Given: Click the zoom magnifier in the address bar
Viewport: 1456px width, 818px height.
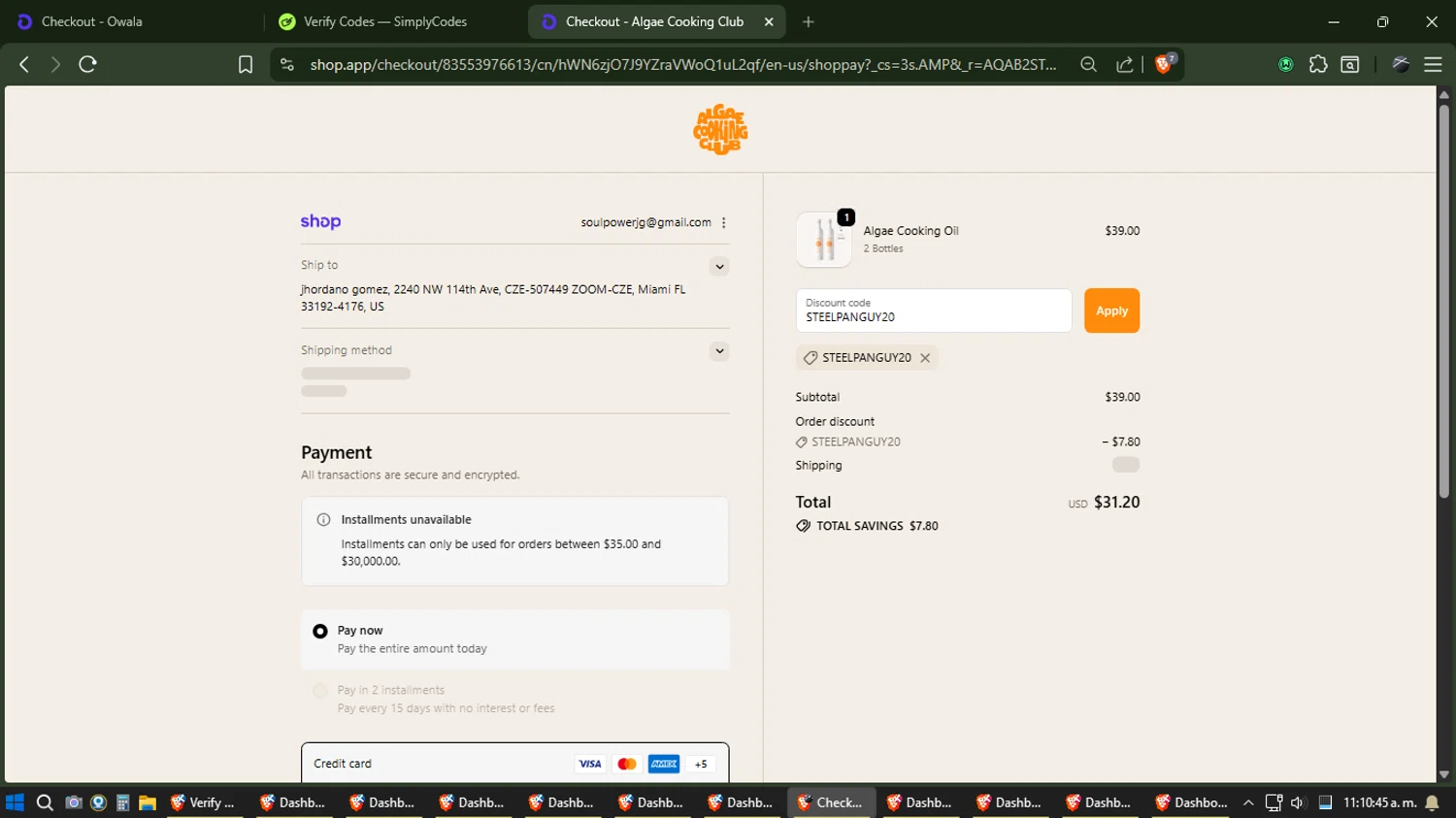Looking at the screenshot, I should pos(1088,64).
